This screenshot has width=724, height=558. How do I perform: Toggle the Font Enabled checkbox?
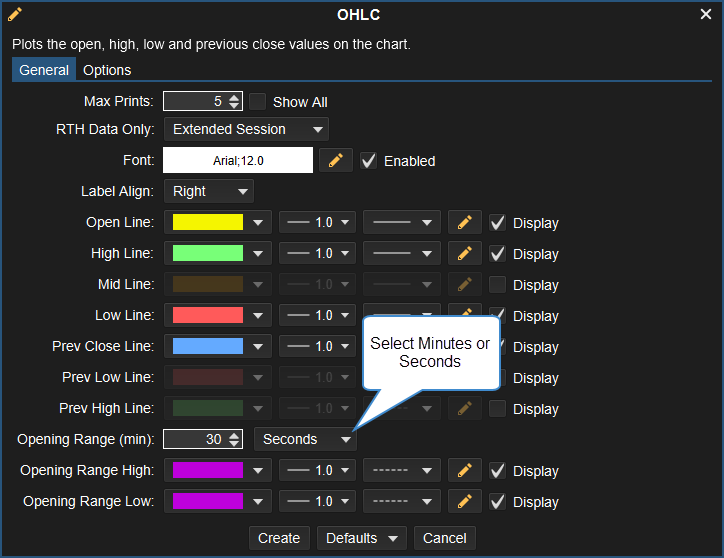pos(369,160)
